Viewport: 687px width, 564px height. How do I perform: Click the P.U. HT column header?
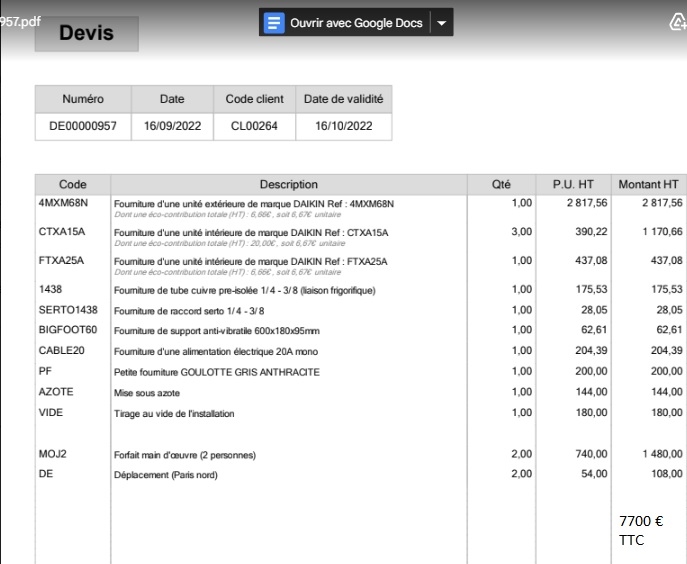(573, 184)
